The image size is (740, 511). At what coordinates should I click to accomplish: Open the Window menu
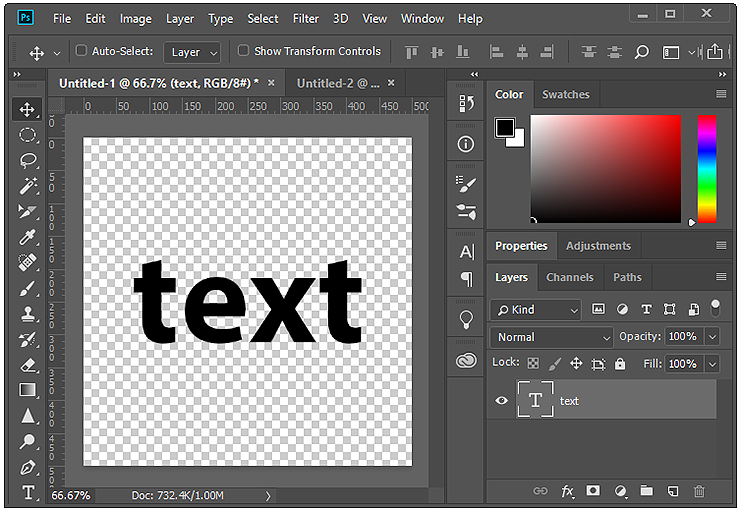422,19
